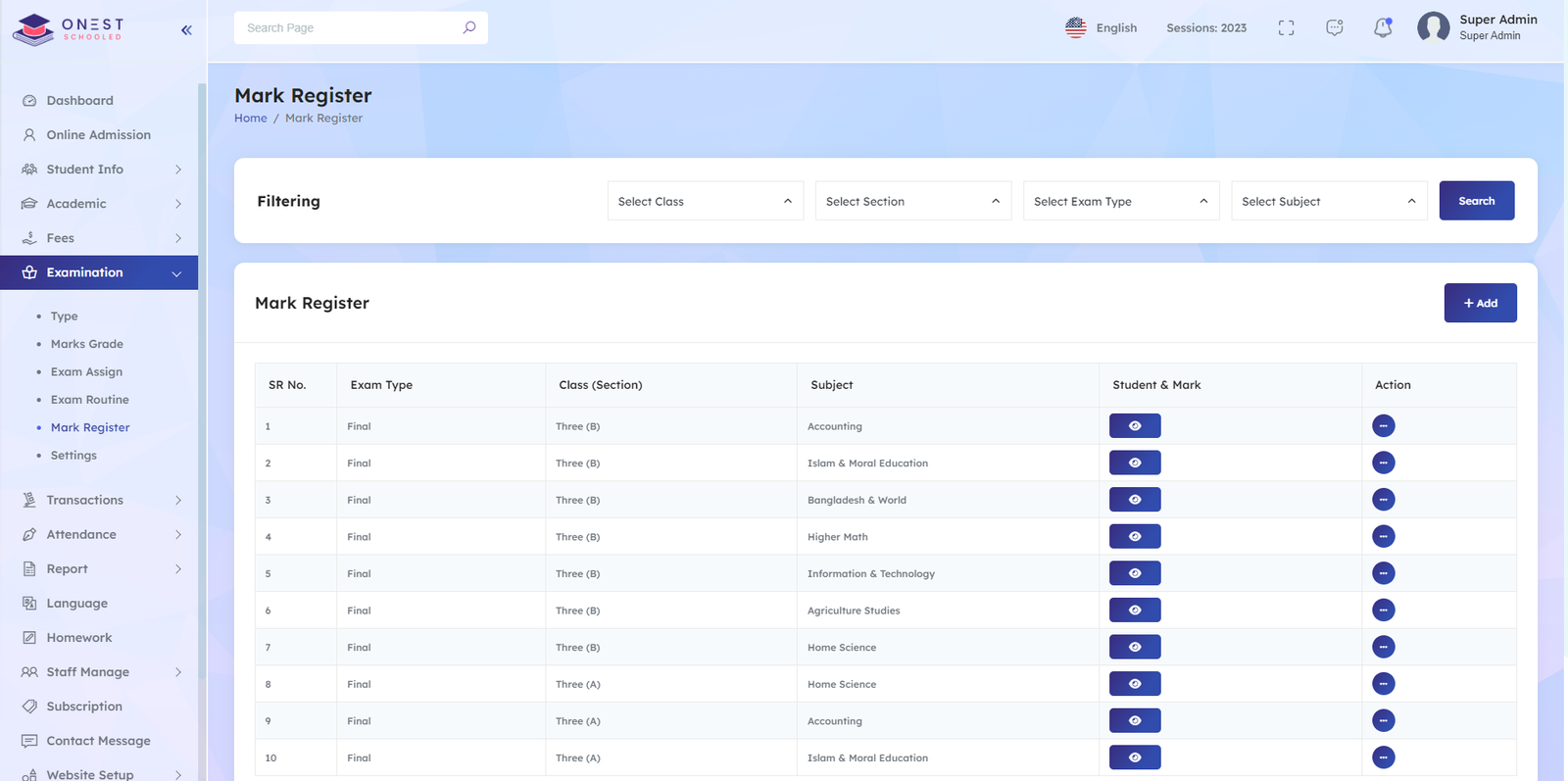Click the US flag language icon

(1075, 27)
